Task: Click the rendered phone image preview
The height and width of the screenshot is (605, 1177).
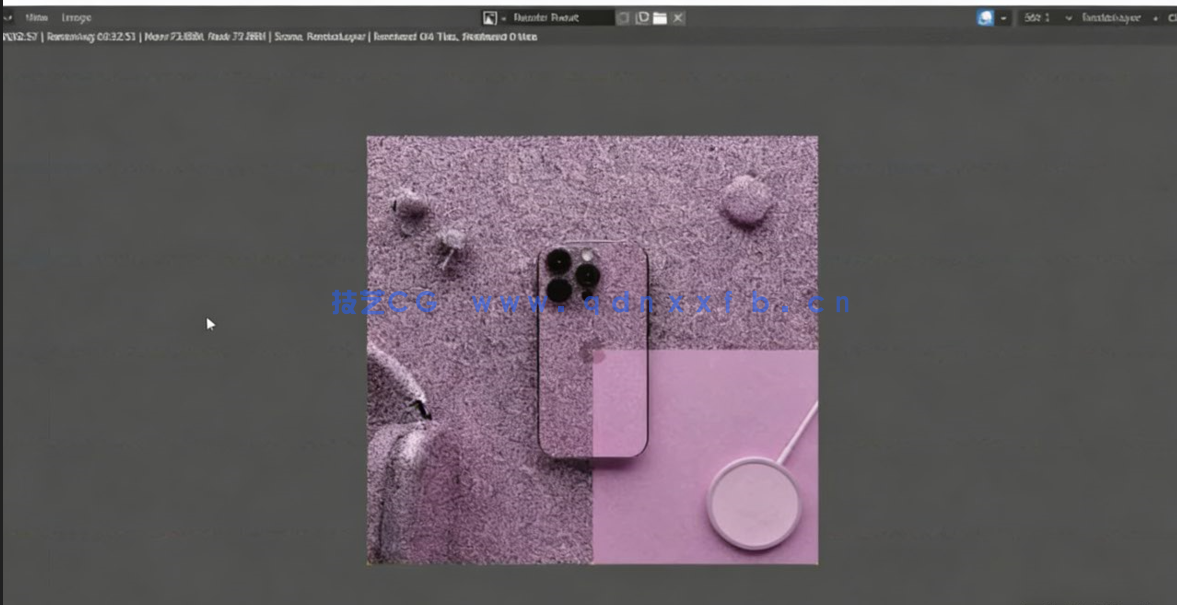Action: 592,350
